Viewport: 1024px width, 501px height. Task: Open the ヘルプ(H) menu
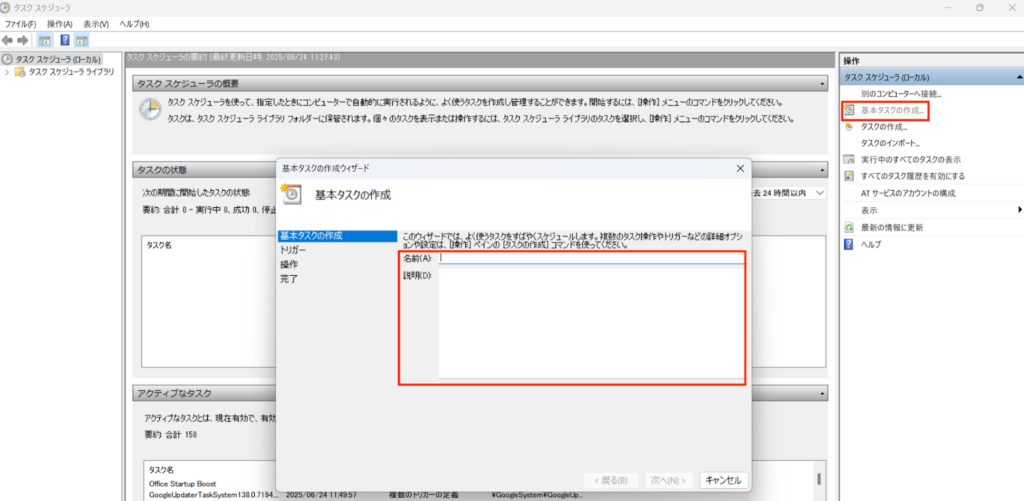134,24
